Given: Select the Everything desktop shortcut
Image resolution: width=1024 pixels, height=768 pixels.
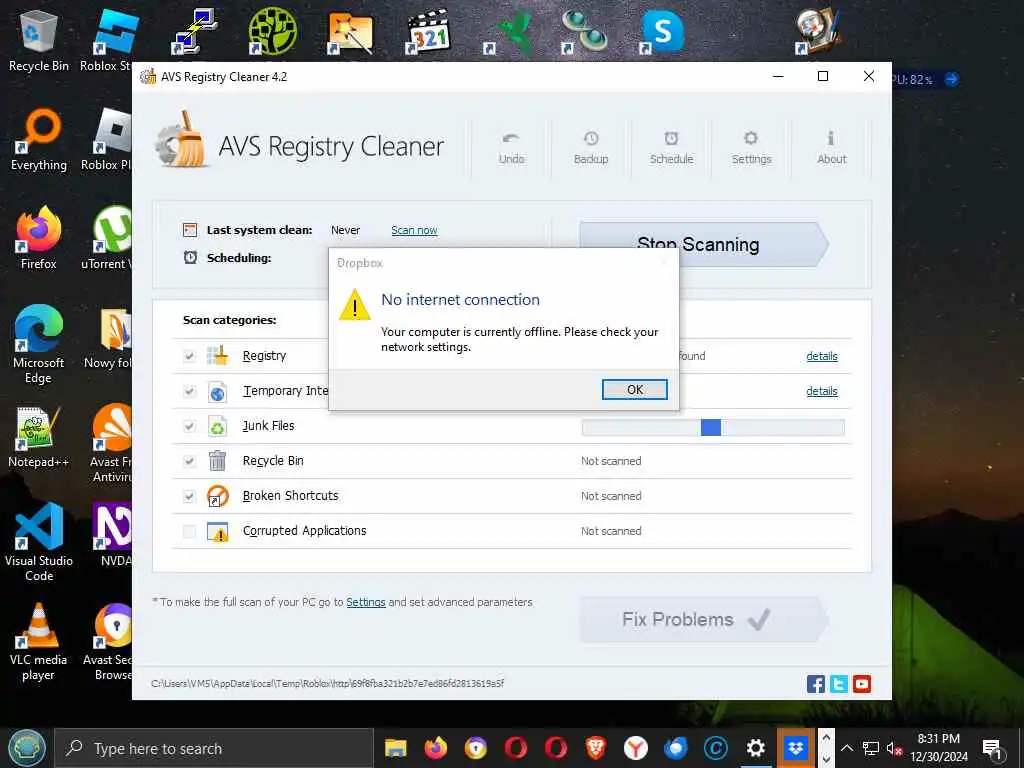Looking at the screenshot, I should pos(39,140).
